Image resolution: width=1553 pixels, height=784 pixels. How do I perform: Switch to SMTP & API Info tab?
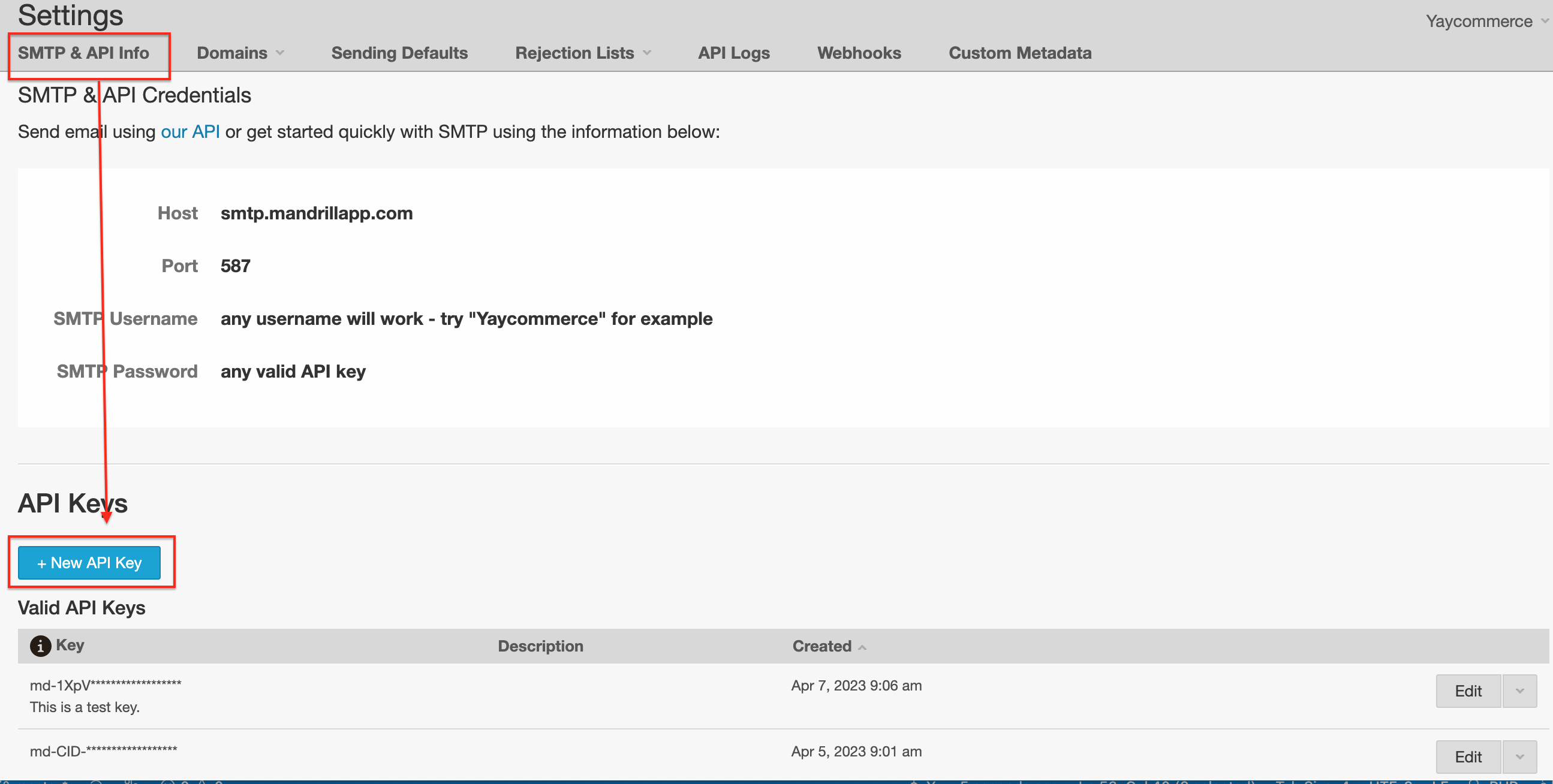(x=83, y=53)
